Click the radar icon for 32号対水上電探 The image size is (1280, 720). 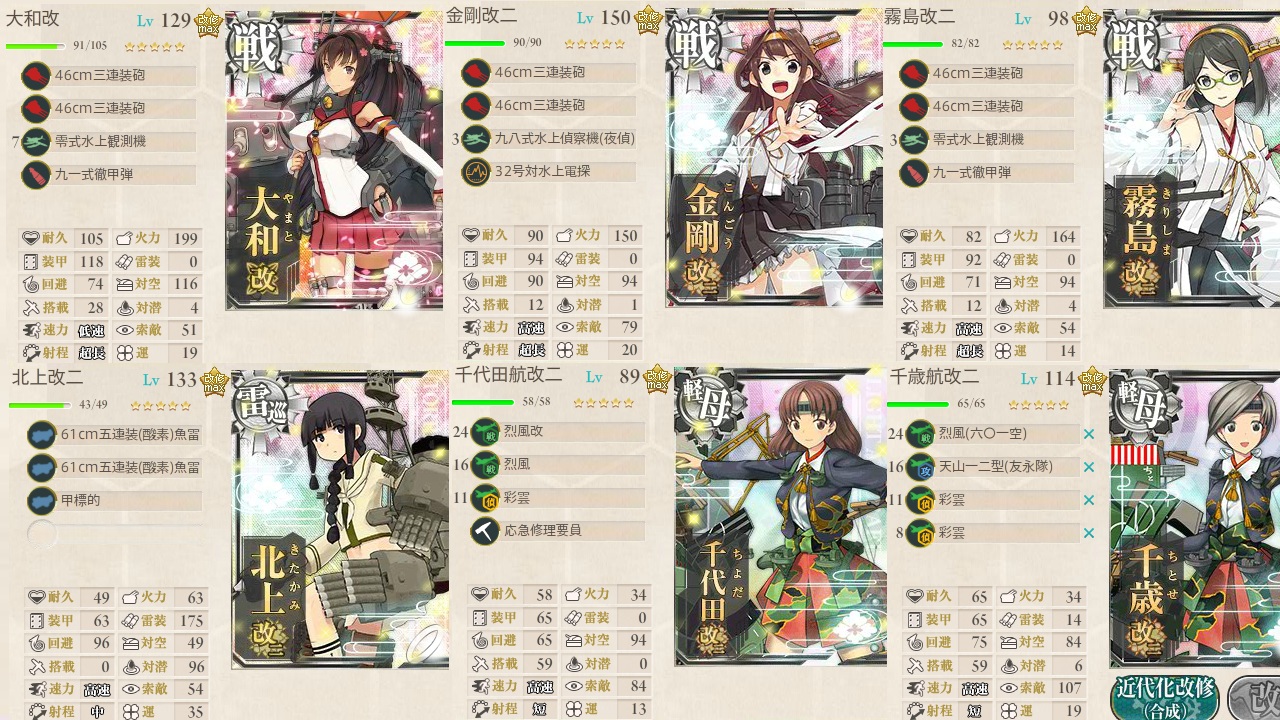coord(475,171)
